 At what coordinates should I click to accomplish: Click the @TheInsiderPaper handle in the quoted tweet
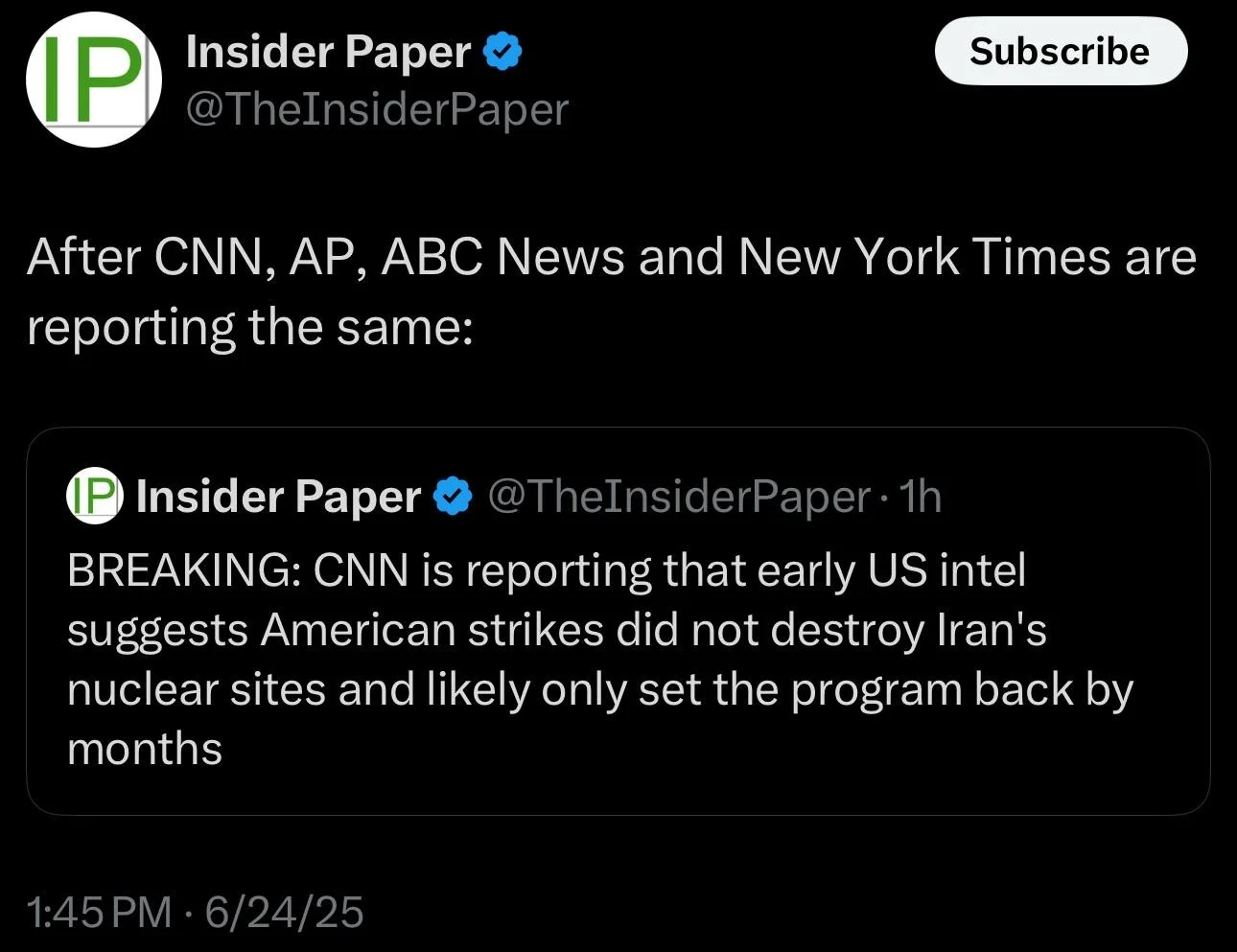(679, 497)
